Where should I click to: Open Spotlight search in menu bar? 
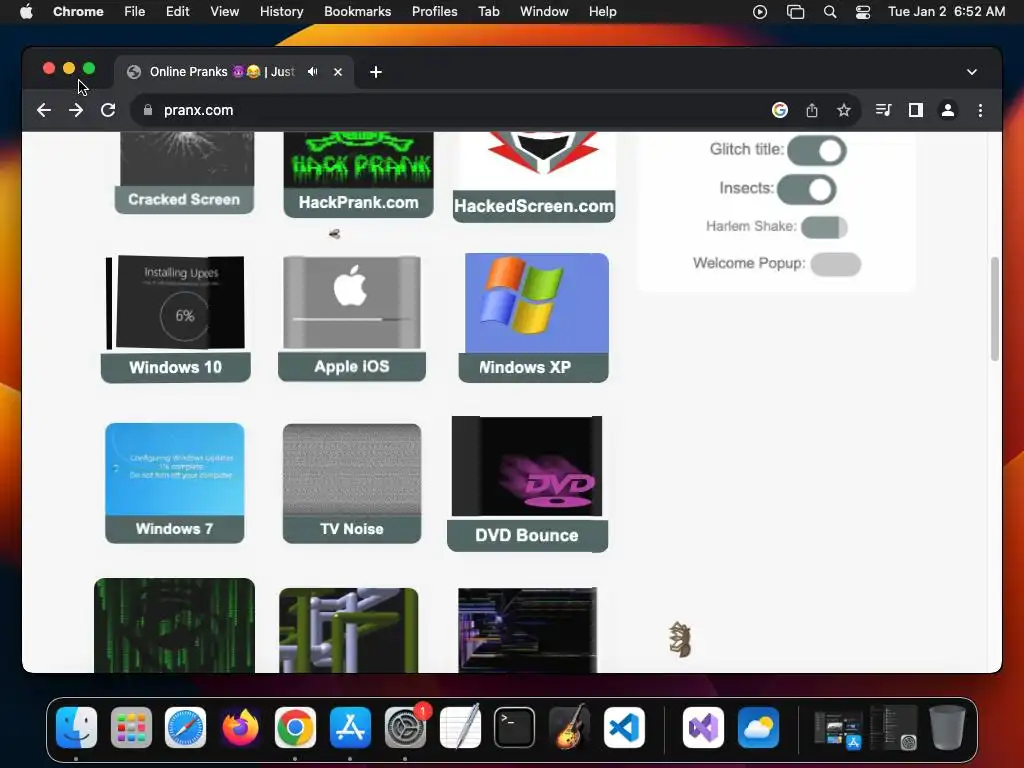830,11
